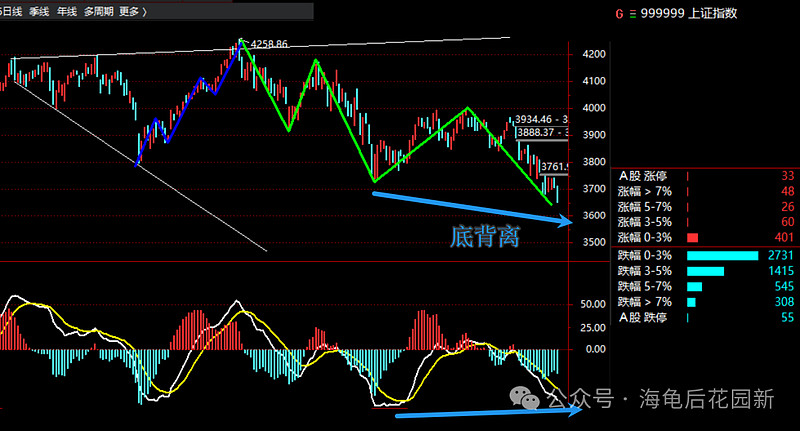Click the 4258.86 peak price label

pos(269,44)
